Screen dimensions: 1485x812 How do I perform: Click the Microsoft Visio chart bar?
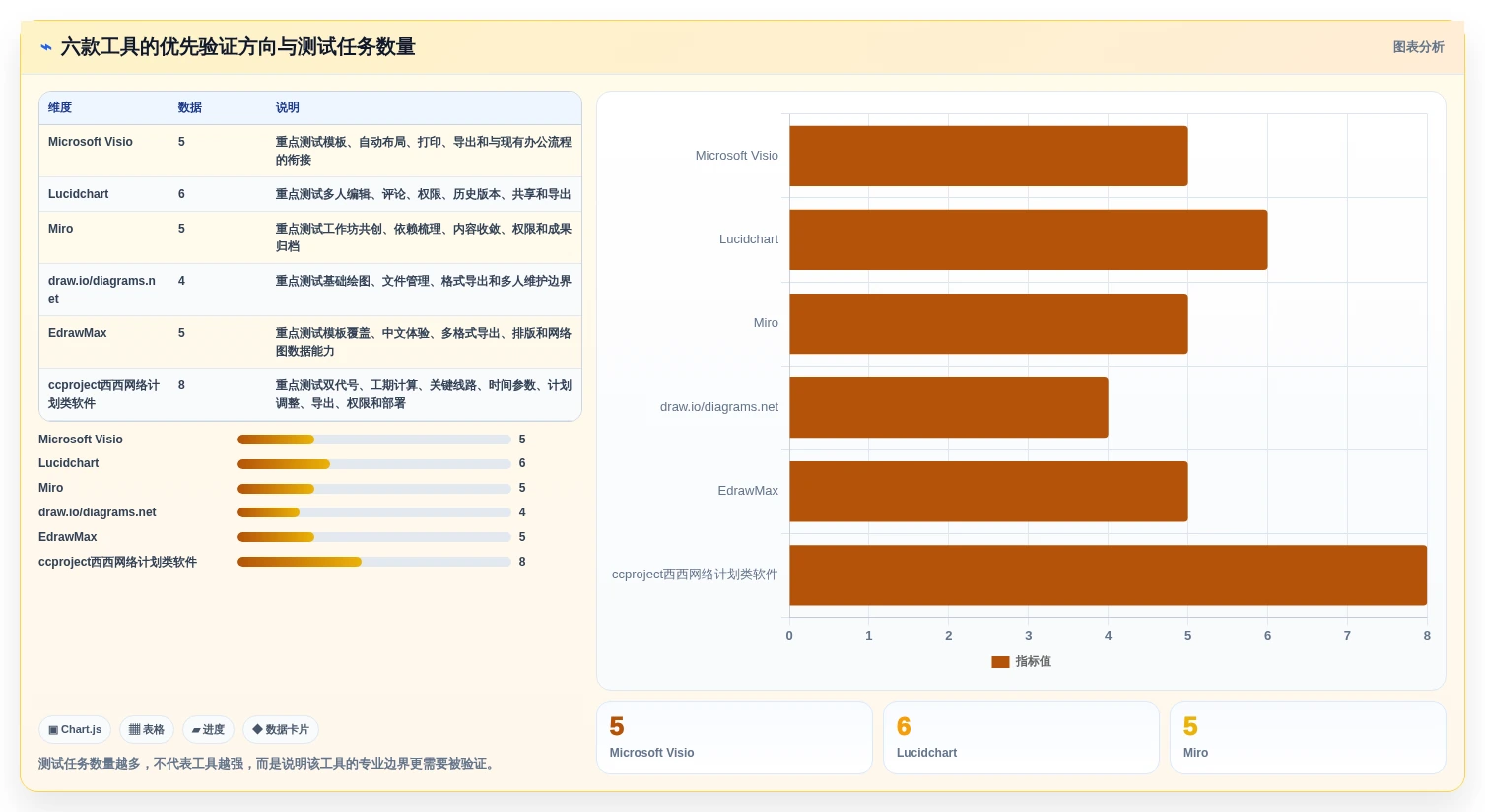tap(988, 156)
